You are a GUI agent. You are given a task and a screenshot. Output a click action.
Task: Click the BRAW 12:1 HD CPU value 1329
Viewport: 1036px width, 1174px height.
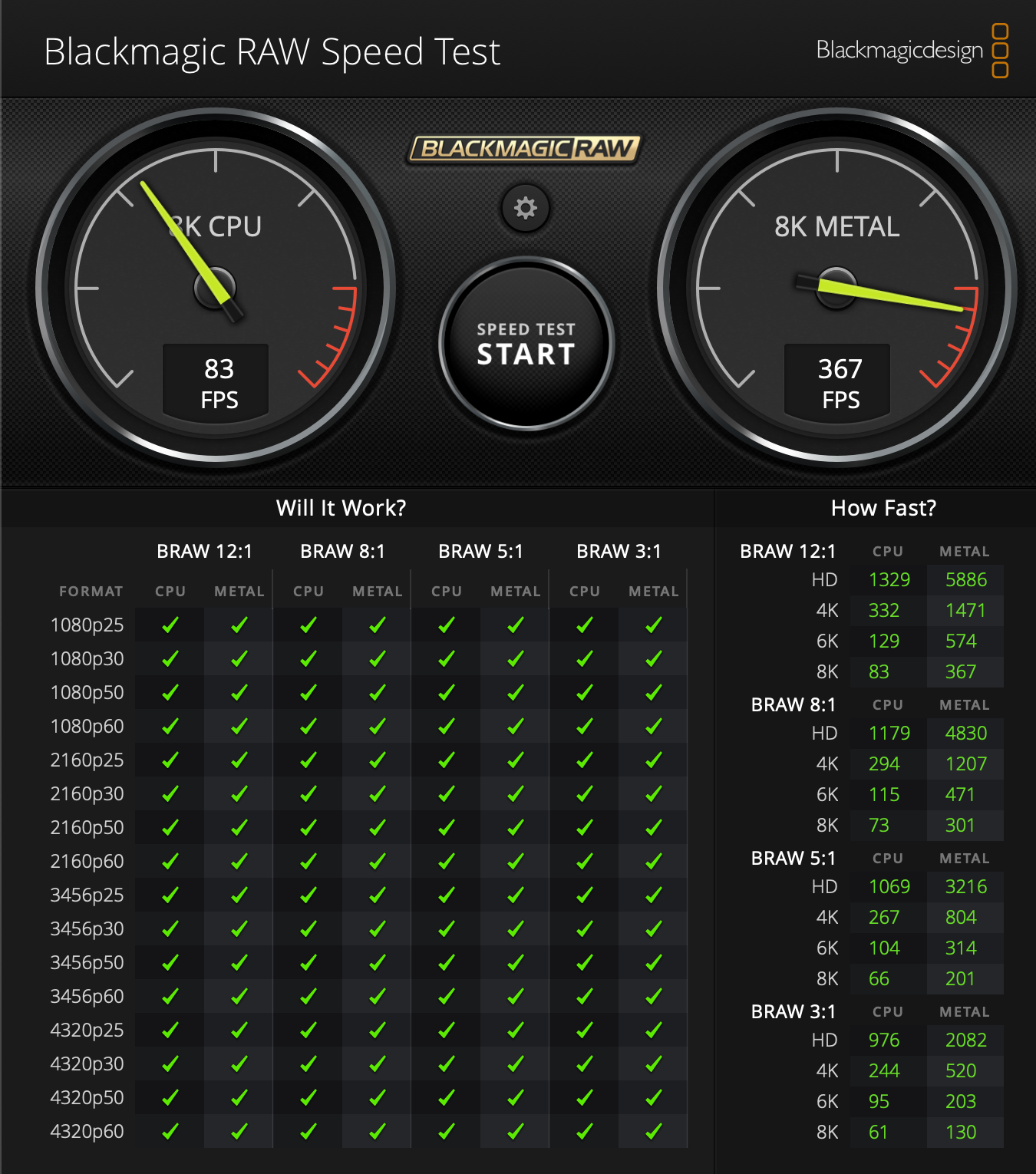[x=889, y=580]
